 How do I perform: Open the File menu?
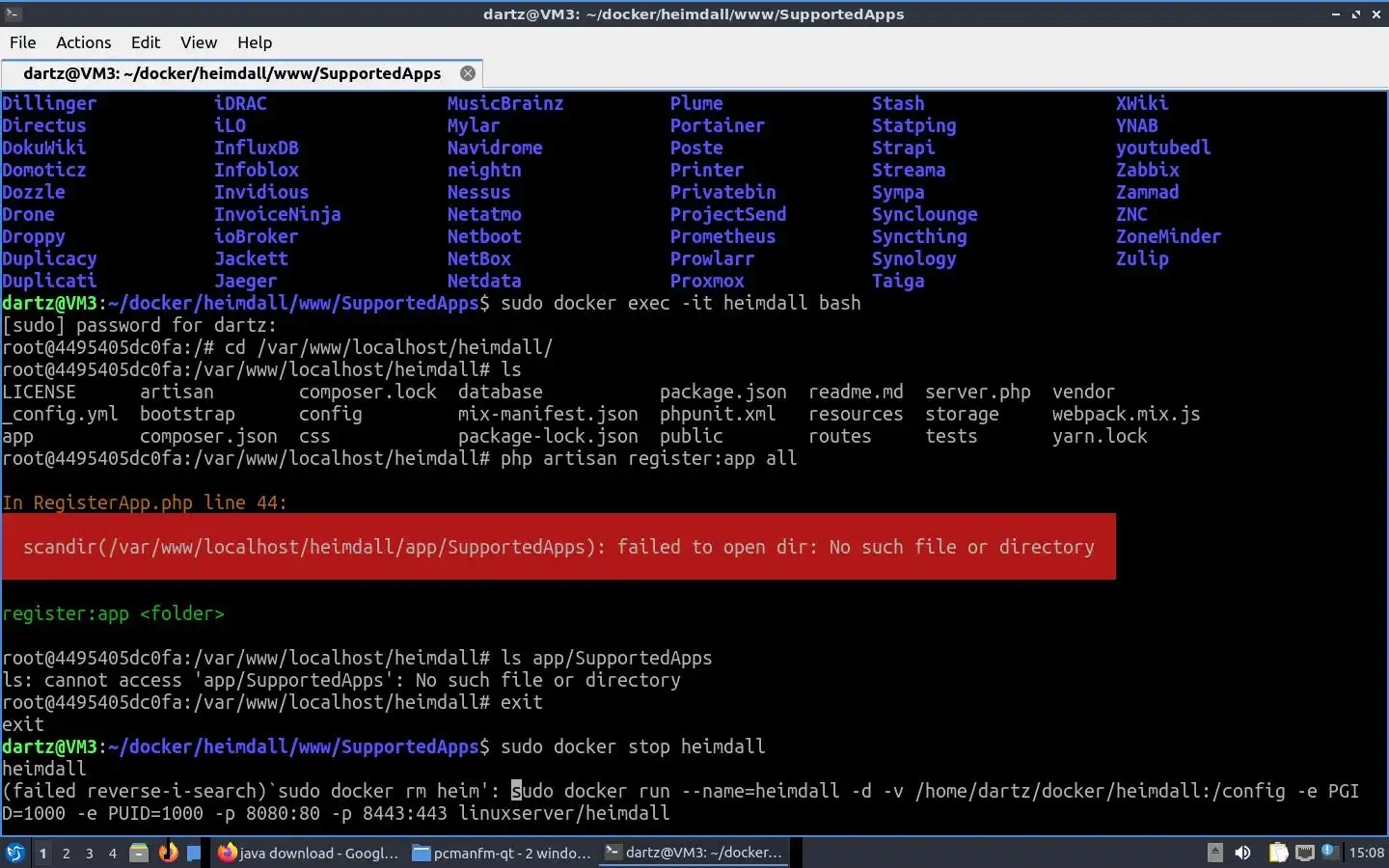22,42
